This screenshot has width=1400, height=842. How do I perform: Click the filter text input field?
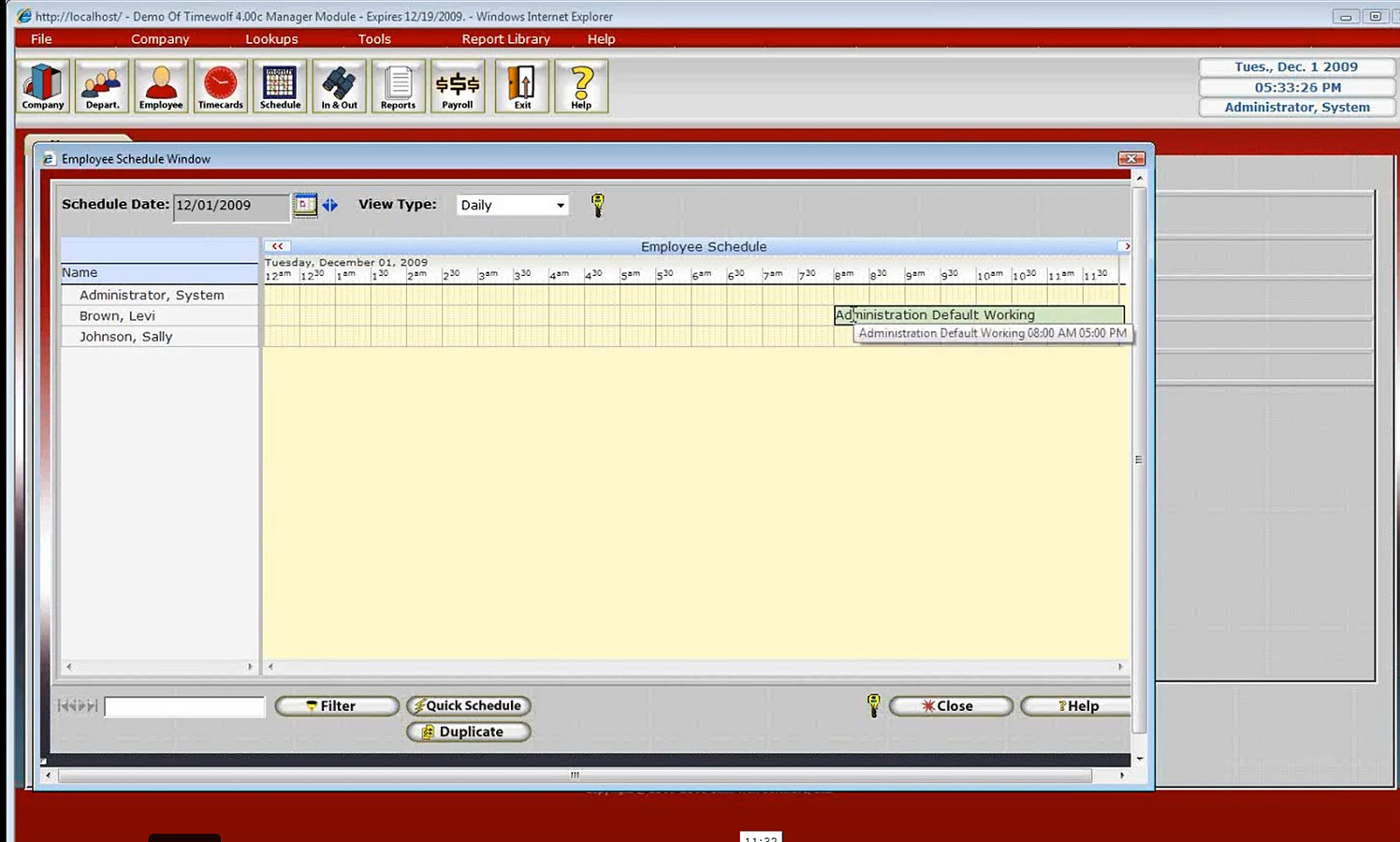pyautogui.click(x=184, y=706)
